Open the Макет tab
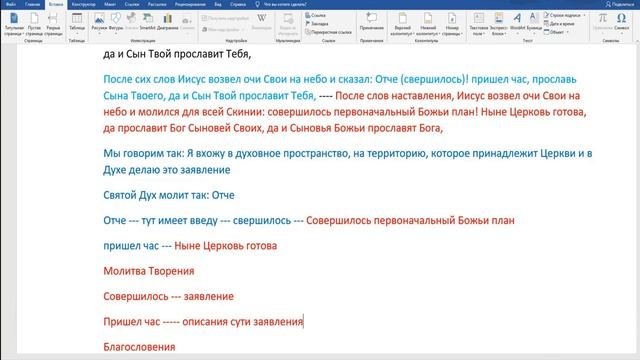Viewport: 640px width, 360px height. (x=110, y=4)
